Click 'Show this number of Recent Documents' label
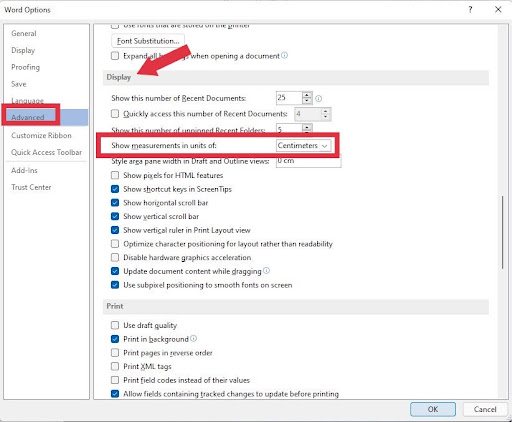This screenshot has width=512, height=422. tap(179, 98)
